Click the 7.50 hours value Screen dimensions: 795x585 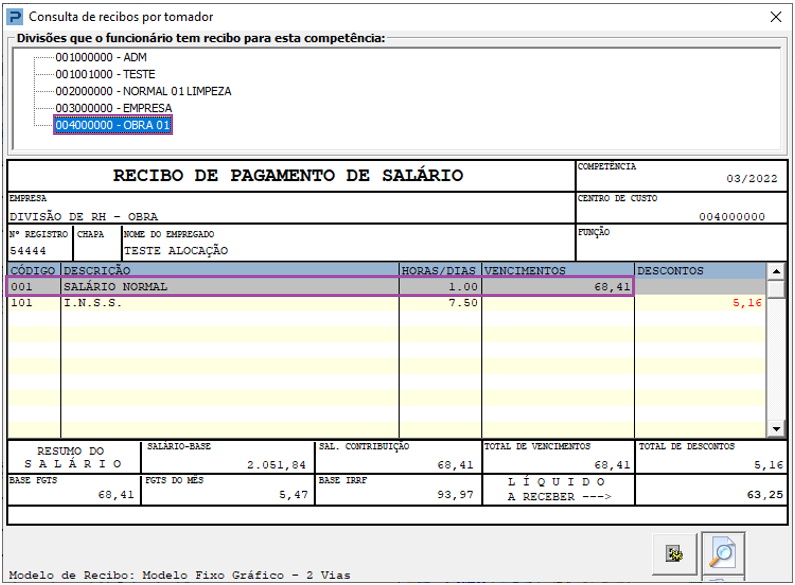click(x=463, y=303)
